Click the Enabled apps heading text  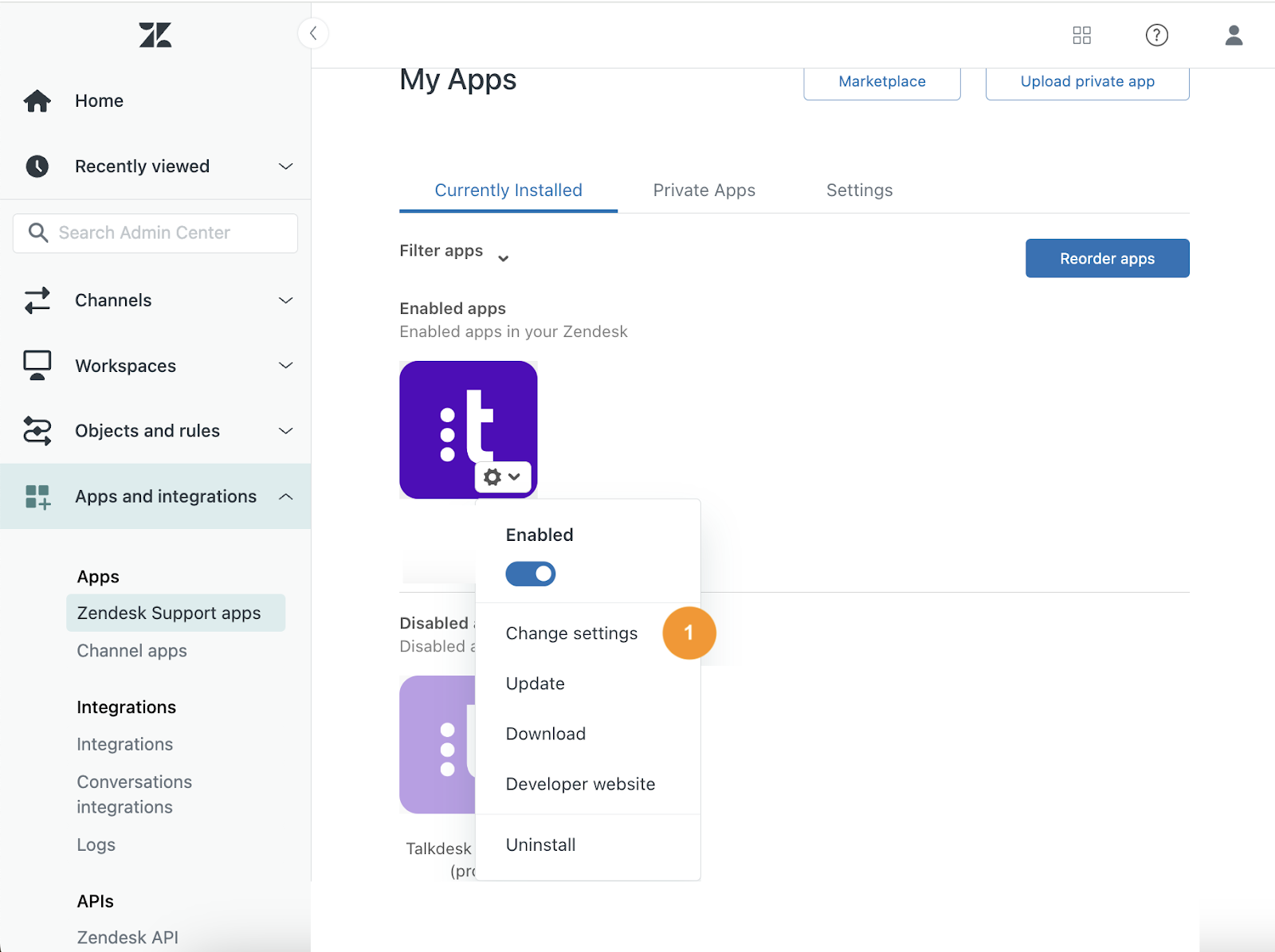453,308
